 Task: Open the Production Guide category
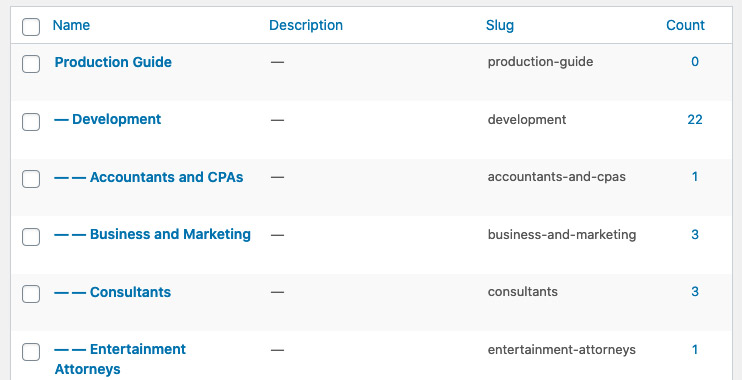click(x=113, y=62)
